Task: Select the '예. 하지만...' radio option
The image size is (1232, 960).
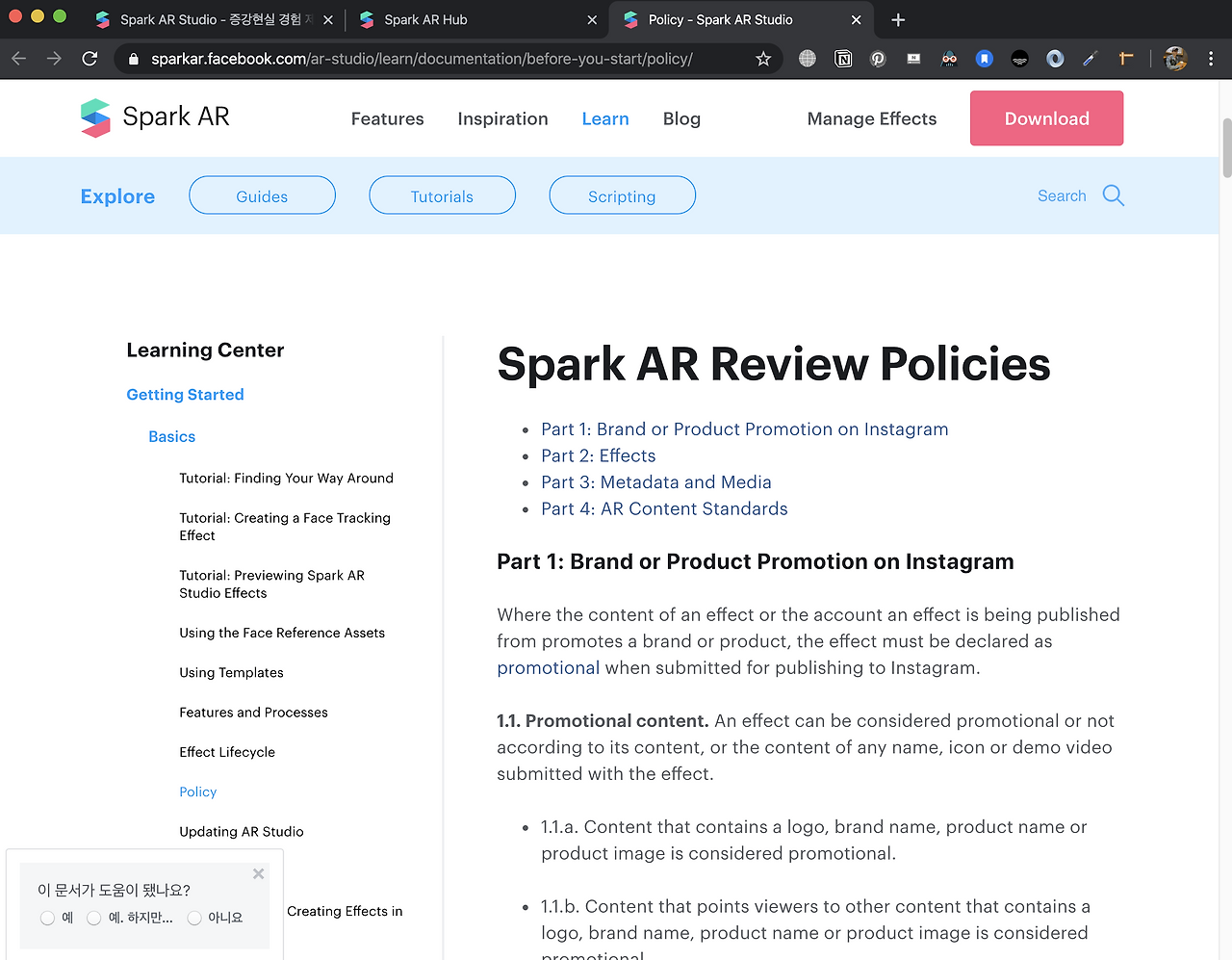Action: tap(93, 918)
